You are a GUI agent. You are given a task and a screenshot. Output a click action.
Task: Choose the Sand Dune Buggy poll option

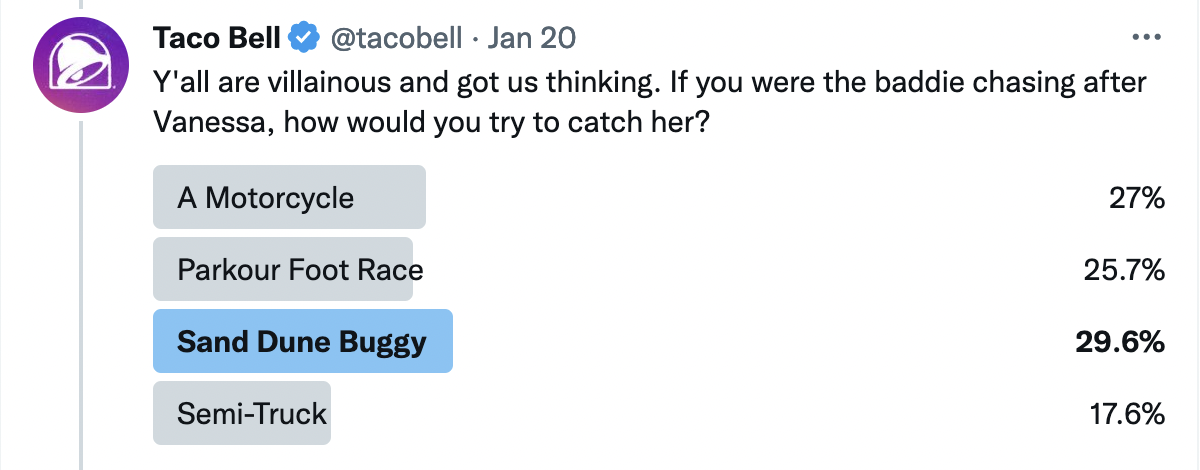pos(301,342)
